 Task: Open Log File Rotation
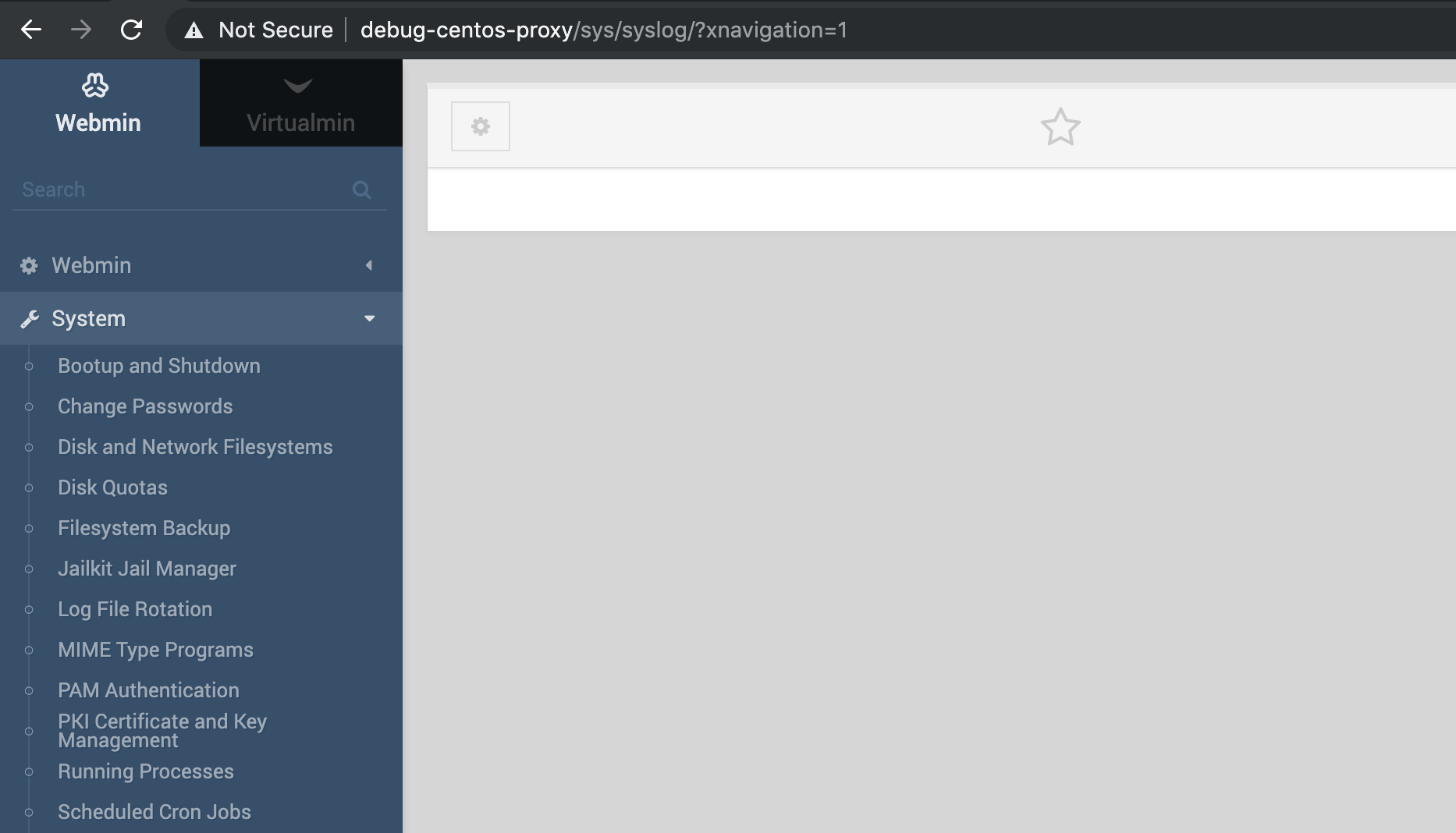tap(135, 609)
